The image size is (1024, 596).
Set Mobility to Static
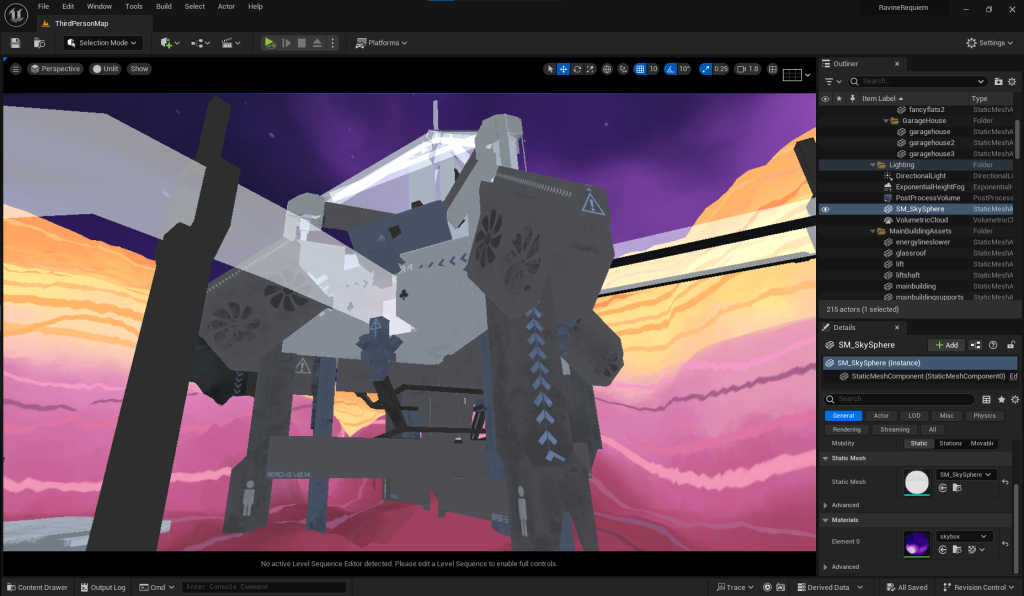(x=919, y=443)
